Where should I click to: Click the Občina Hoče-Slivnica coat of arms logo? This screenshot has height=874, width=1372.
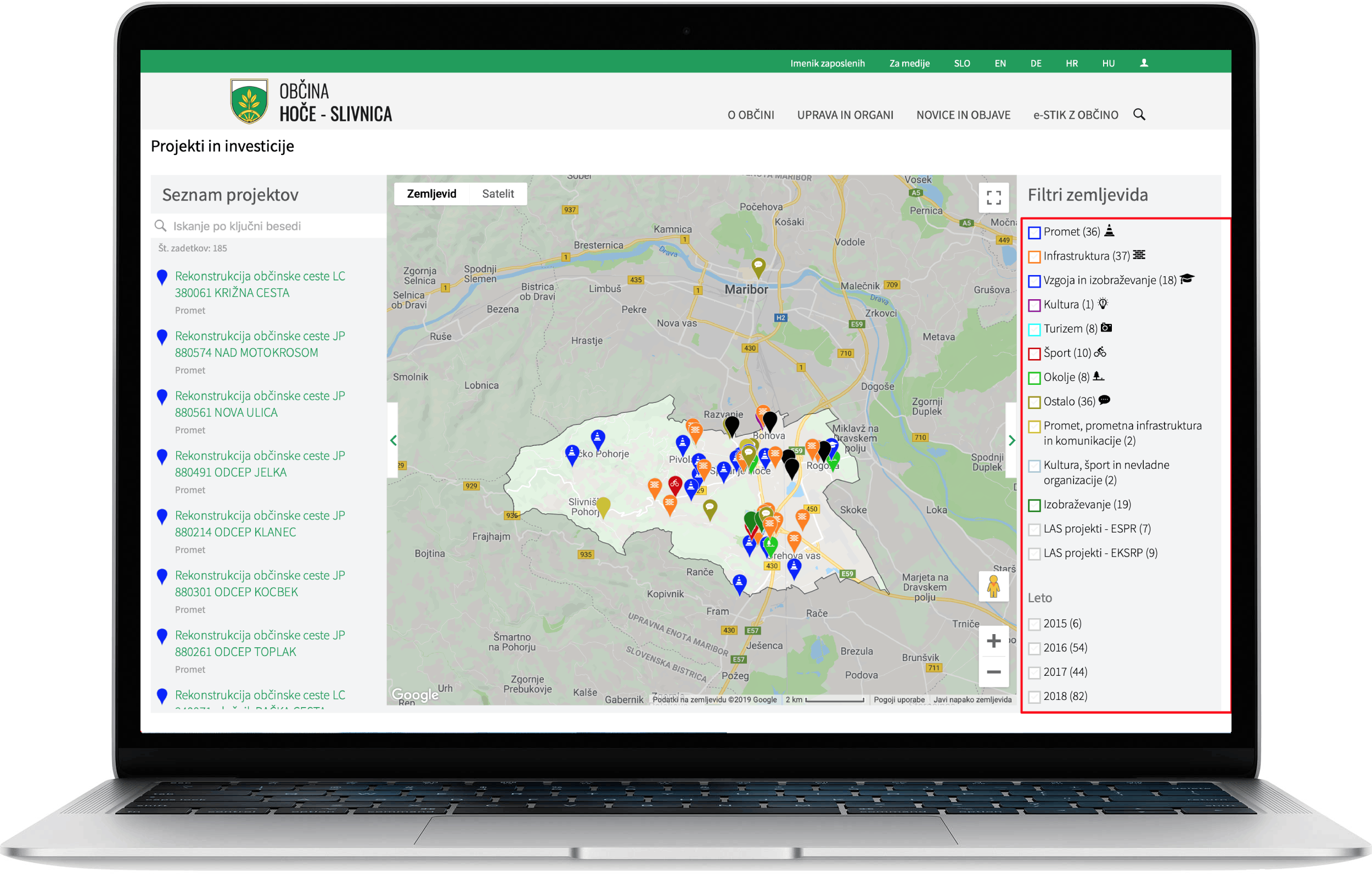(x=249, y=102)
